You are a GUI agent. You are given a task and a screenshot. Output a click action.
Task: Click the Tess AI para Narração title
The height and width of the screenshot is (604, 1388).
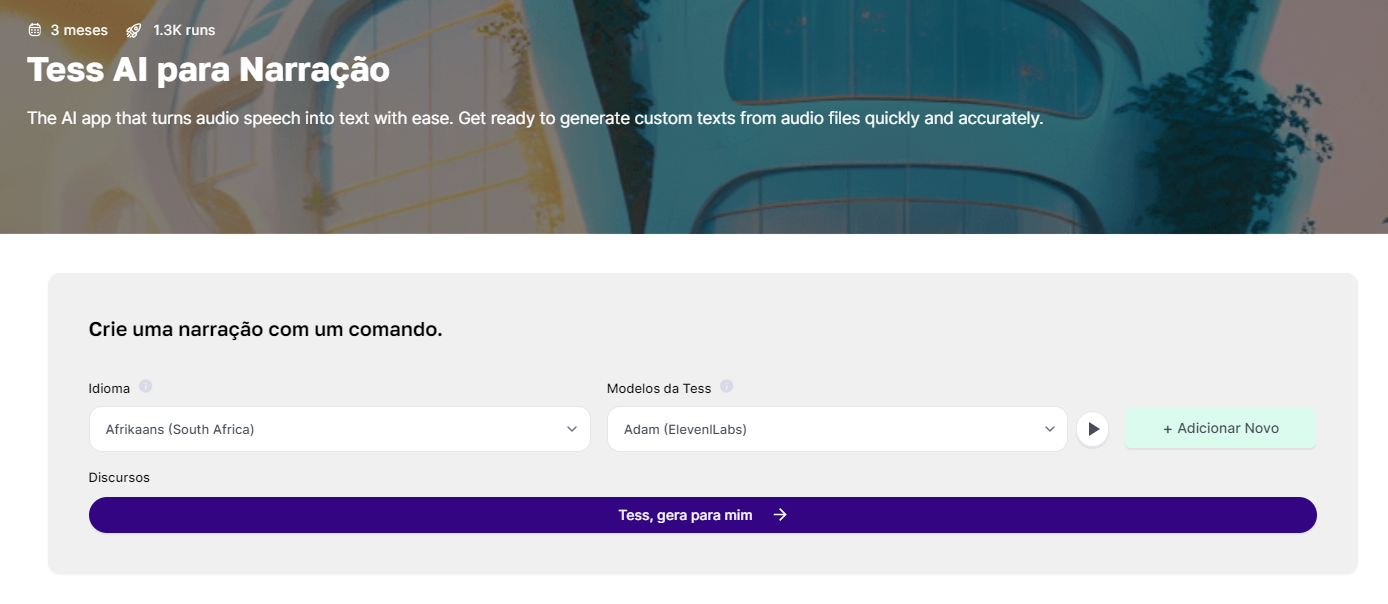click(x=208, y=70)
